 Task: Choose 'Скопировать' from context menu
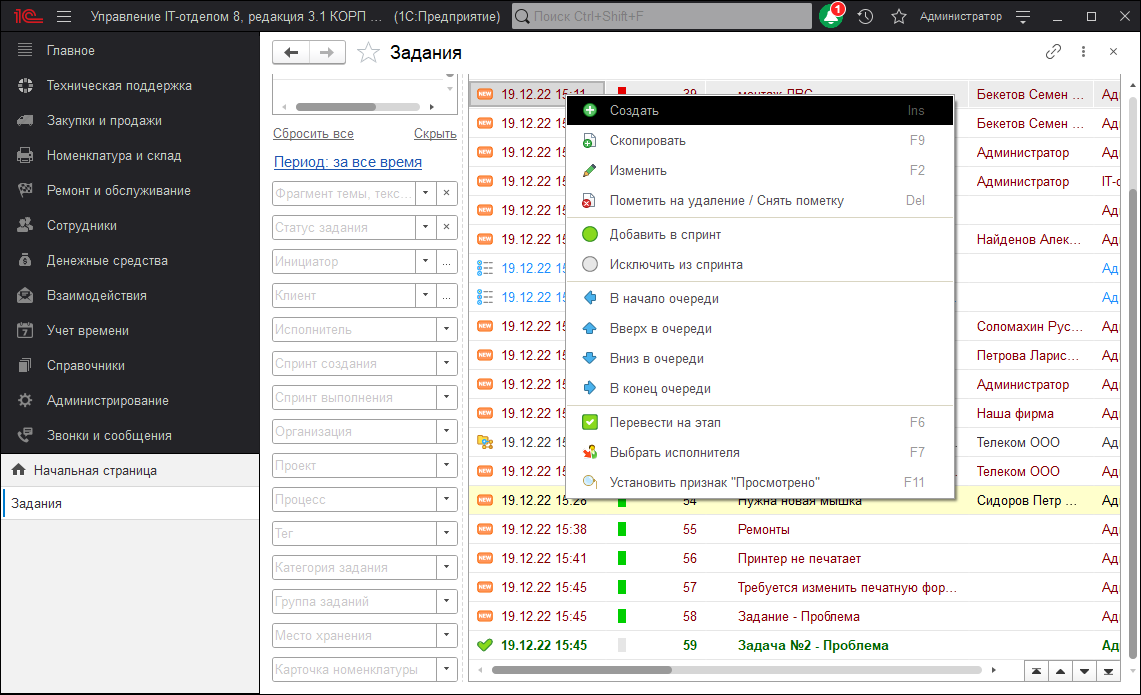[647, 141]
